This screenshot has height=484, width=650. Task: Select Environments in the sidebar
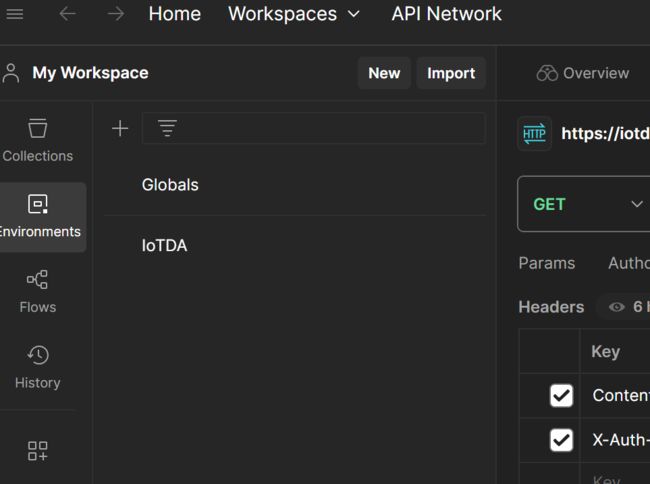(x=41, y=217)
